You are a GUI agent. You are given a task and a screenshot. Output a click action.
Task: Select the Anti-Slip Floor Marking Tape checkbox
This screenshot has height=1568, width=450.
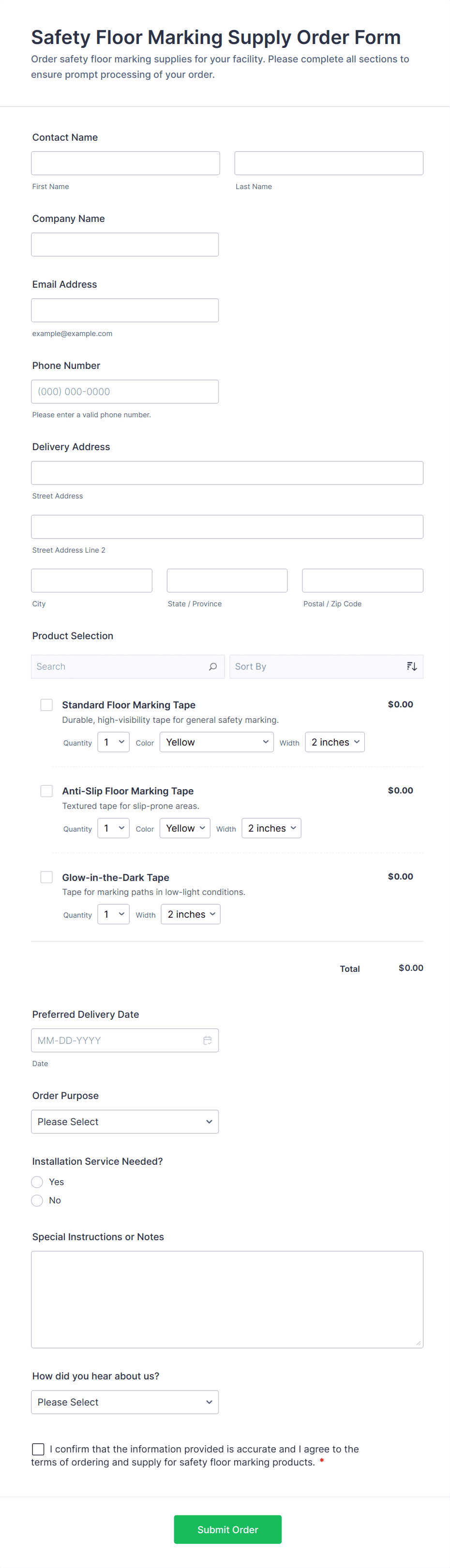coord(46,791)
